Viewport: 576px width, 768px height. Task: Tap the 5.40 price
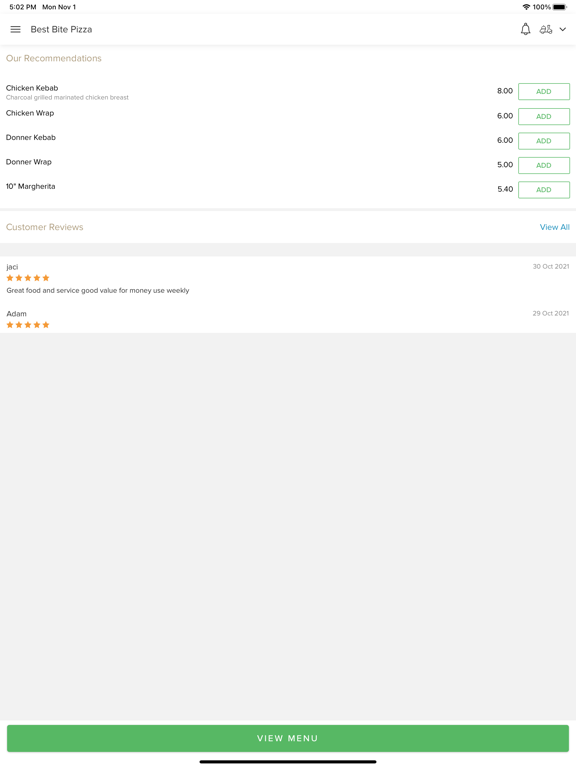pyautogui.click(x=505, y=189)
